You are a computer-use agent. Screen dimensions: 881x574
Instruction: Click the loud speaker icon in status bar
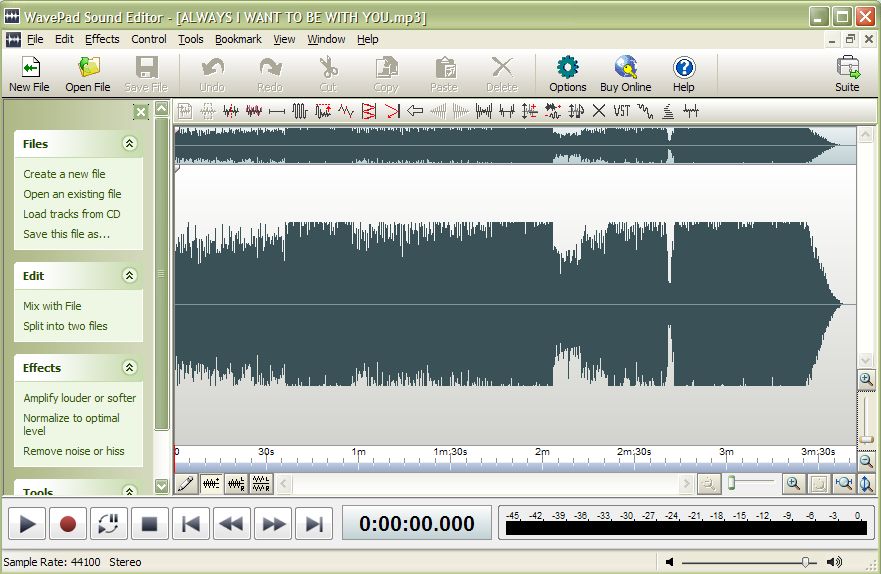pyautogui.click(x=834, y=562)
